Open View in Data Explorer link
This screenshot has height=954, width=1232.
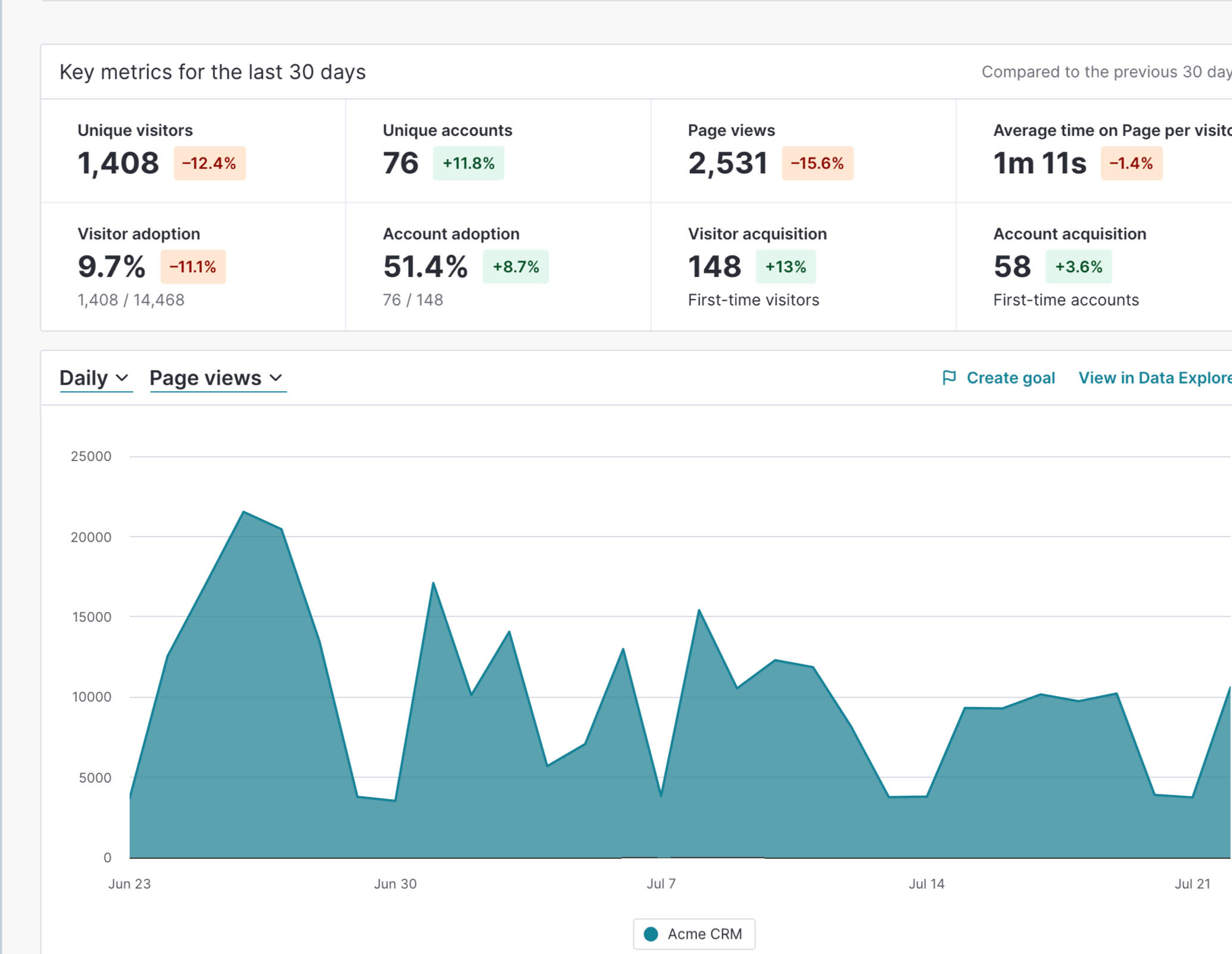click(1154, 378)
